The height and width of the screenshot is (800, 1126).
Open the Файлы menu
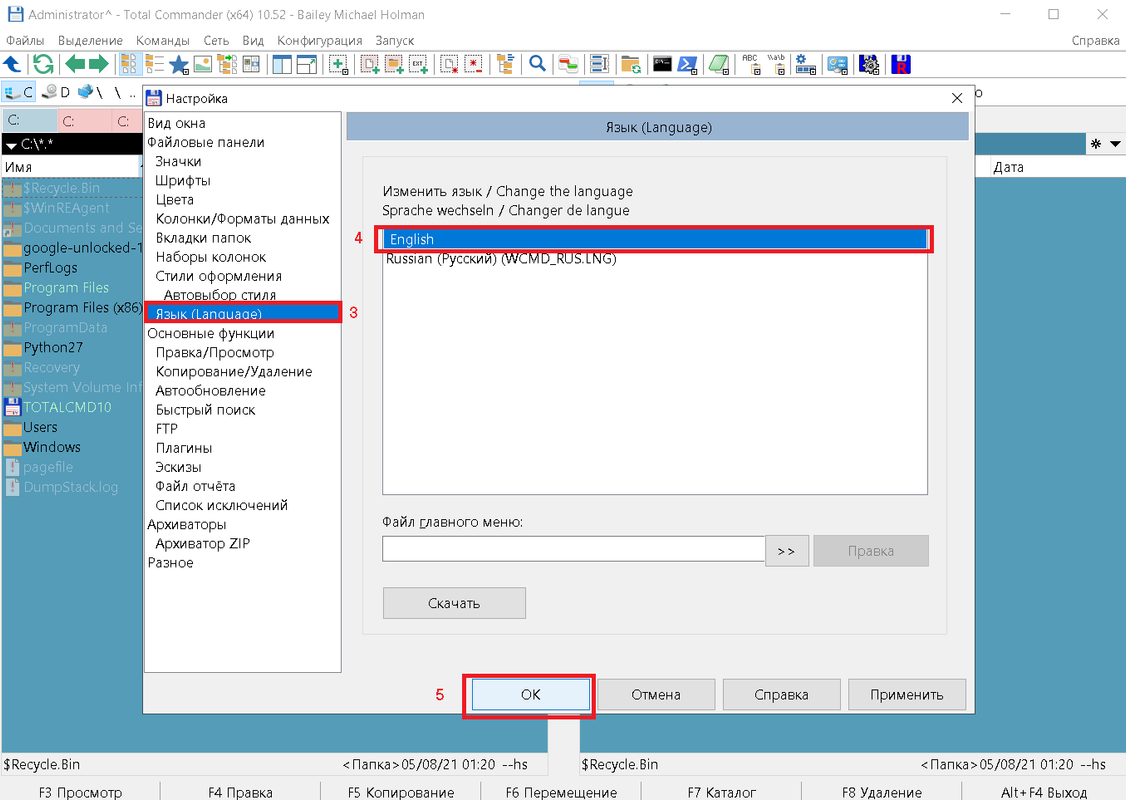(25, 40)
